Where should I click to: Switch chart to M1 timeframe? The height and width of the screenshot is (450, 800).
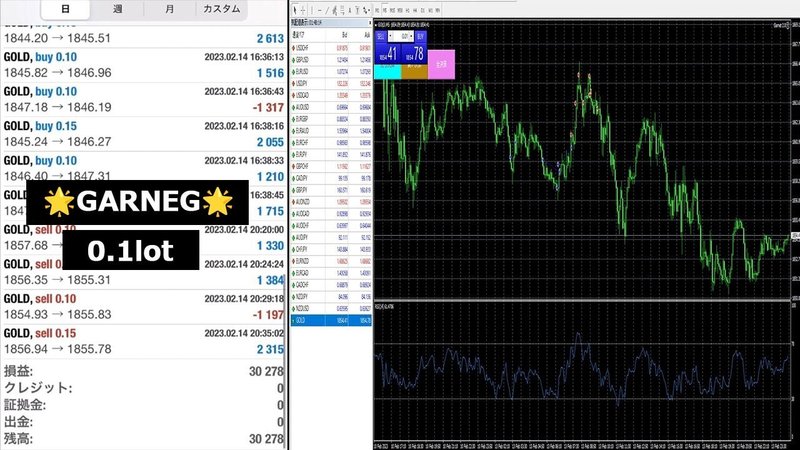[377, 10]
